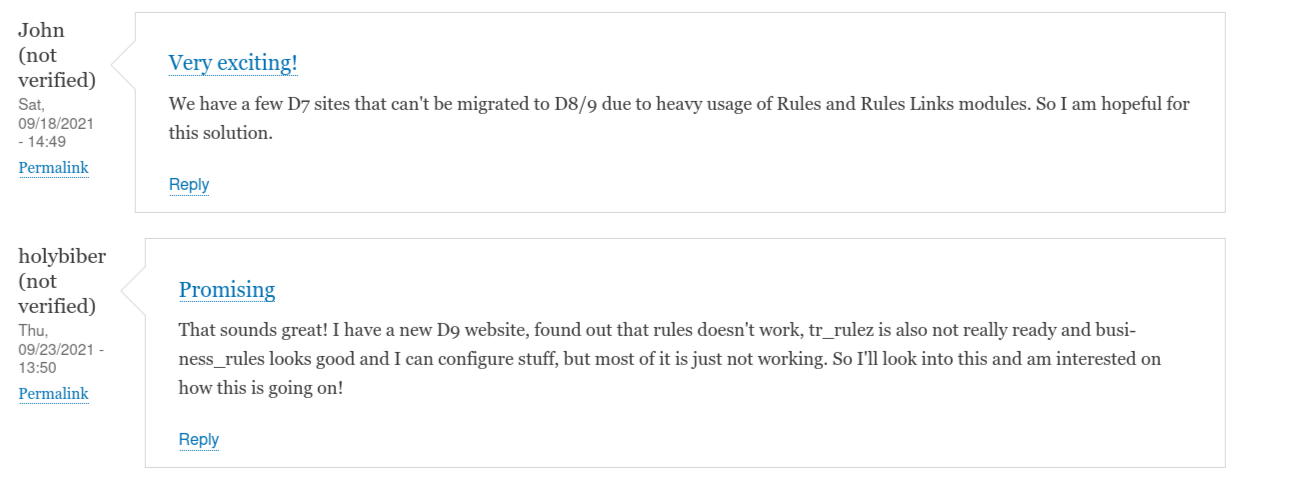Image resolution: width=1308 pixels, height=492 pixels.
Task: Click the author name holybiber
Action: tap(62, 256)
